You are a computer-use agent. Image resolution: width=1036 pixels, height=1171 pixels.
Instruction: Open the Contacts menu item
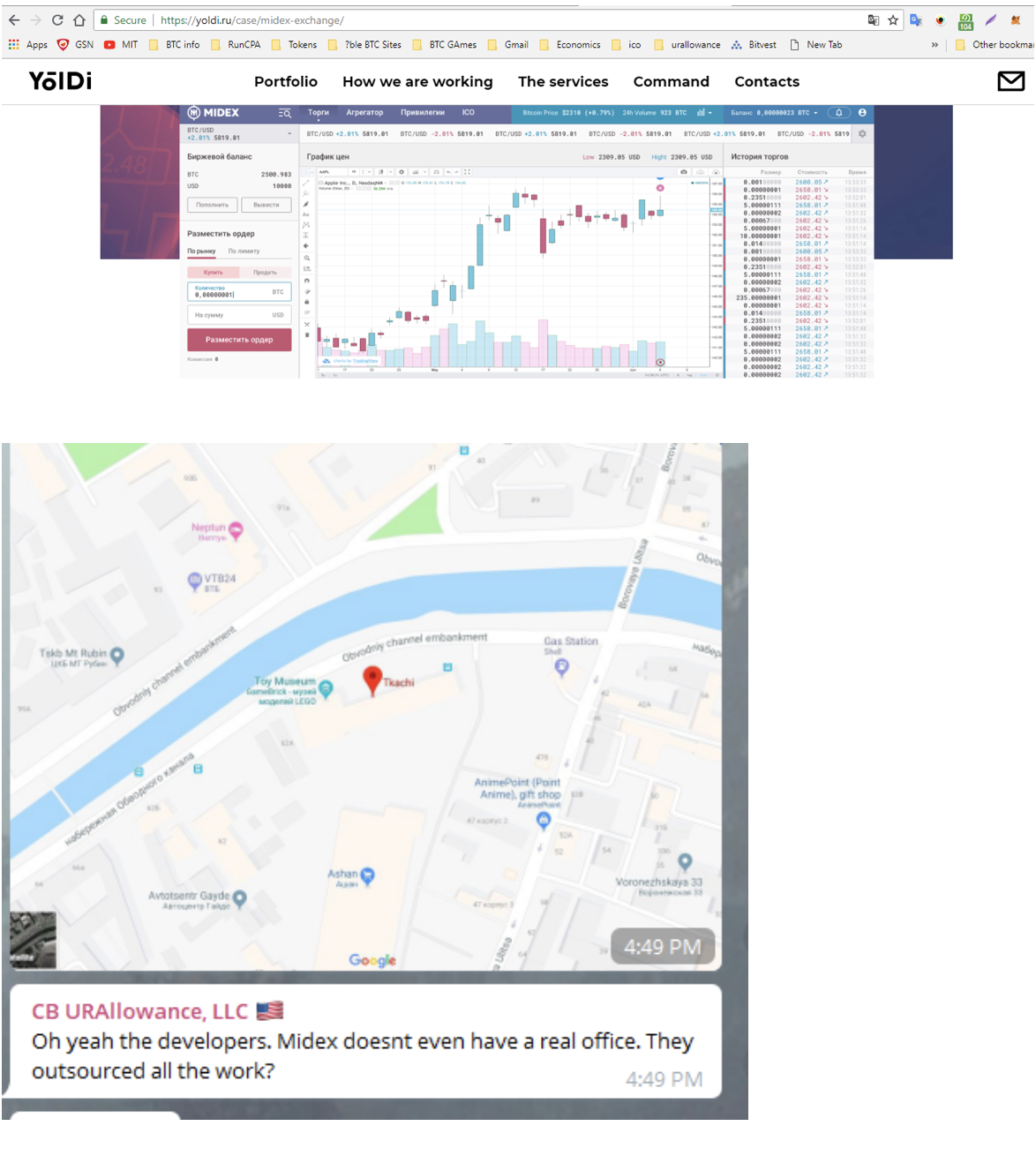pyautogui.click(x=767, y=81)
